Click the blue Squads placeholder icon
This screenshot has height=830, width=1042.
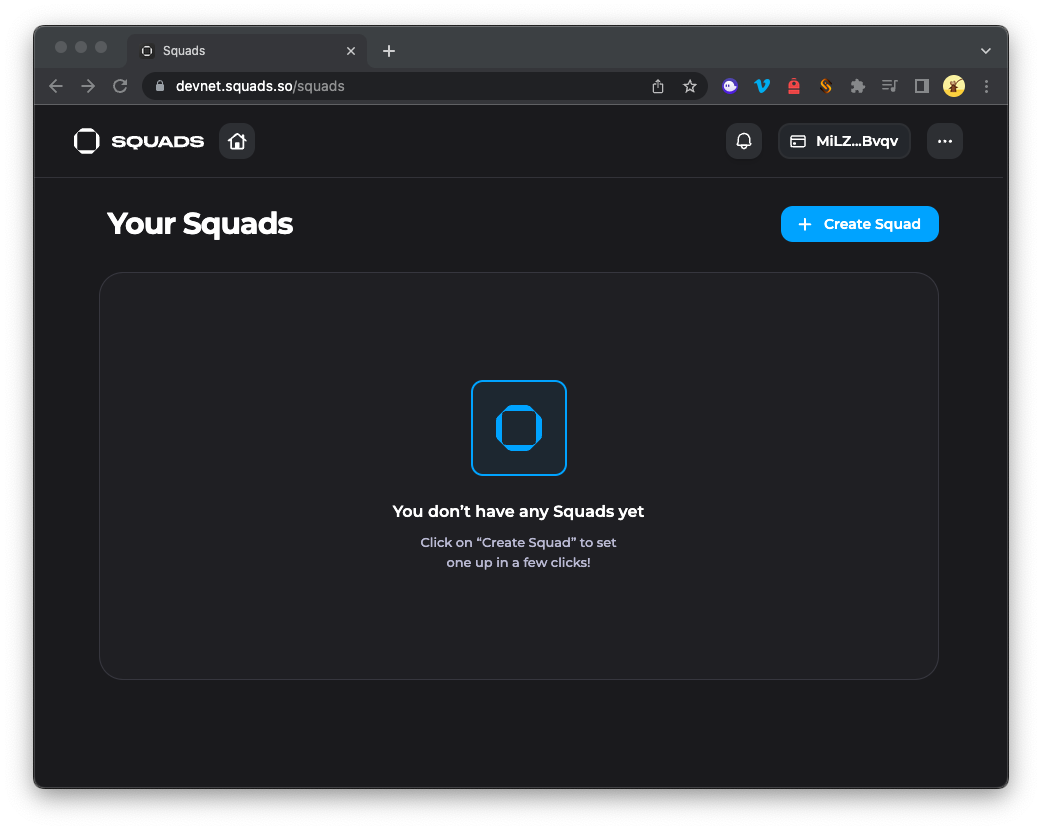tap(519, 428)
